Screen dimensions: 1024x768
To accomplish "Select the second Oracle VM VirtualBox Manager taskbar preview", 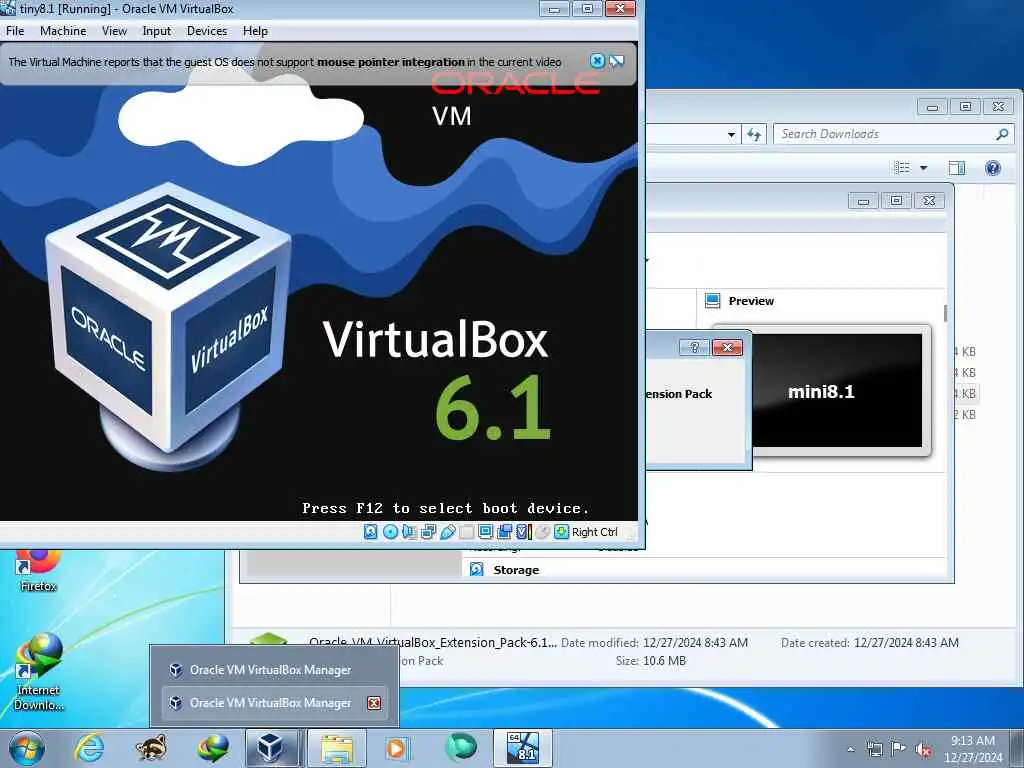I will (274, 703).
